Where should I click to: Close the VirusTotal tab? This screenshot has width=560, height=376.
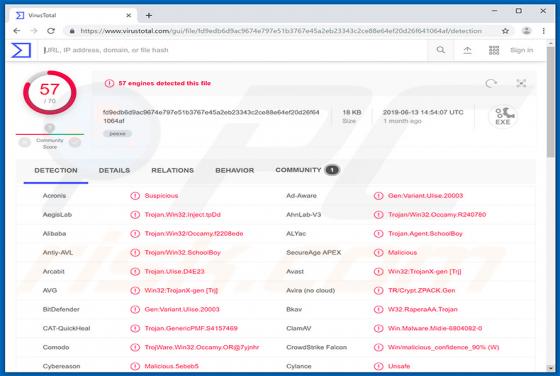click(x=129, y=15)
